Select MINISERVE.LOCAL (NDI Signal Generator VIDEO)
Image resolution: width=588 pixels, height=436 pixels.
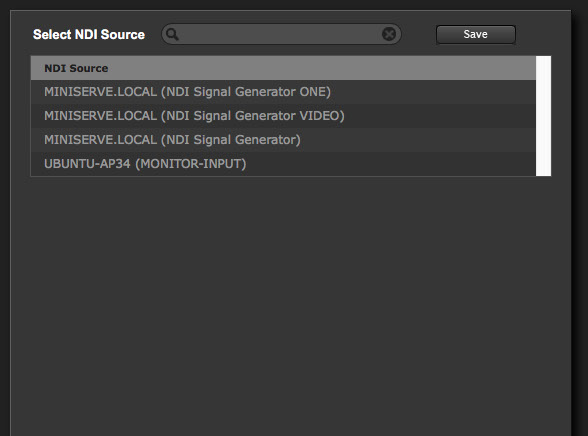(283, 116)
